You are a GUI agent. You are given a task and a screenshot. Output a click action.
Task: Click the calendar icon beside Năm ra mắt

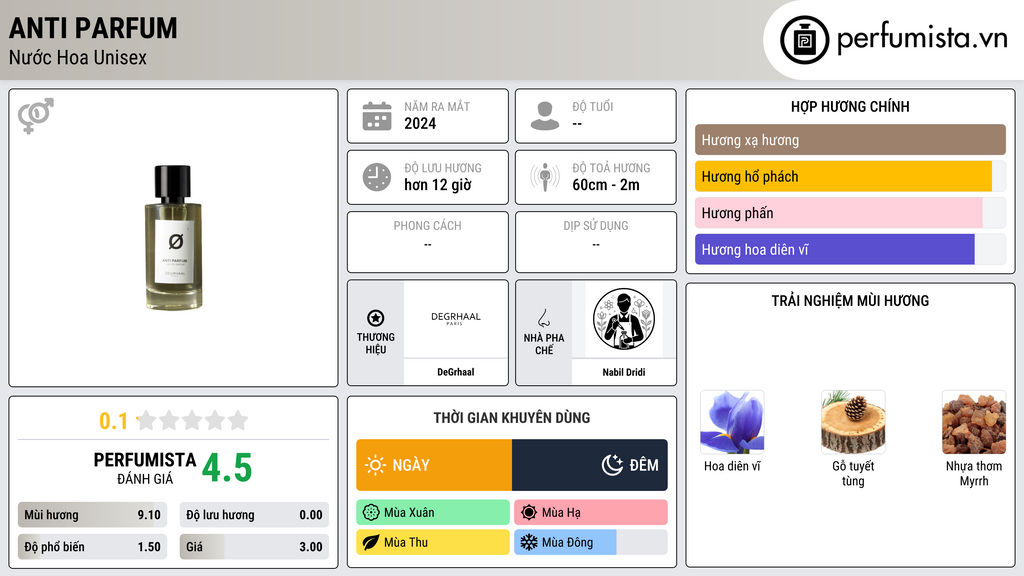tap(377, 116)
